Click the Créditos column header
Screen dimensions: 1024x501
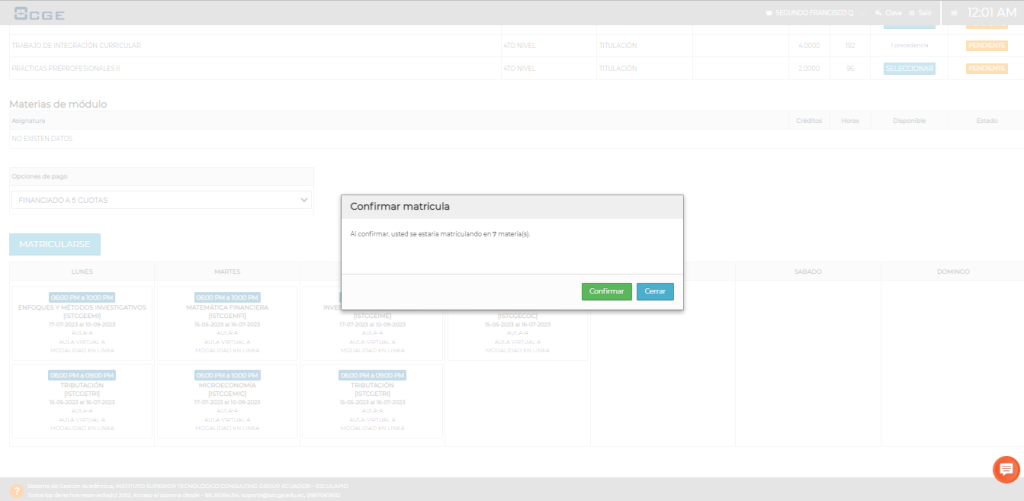[x=809, y=121]
